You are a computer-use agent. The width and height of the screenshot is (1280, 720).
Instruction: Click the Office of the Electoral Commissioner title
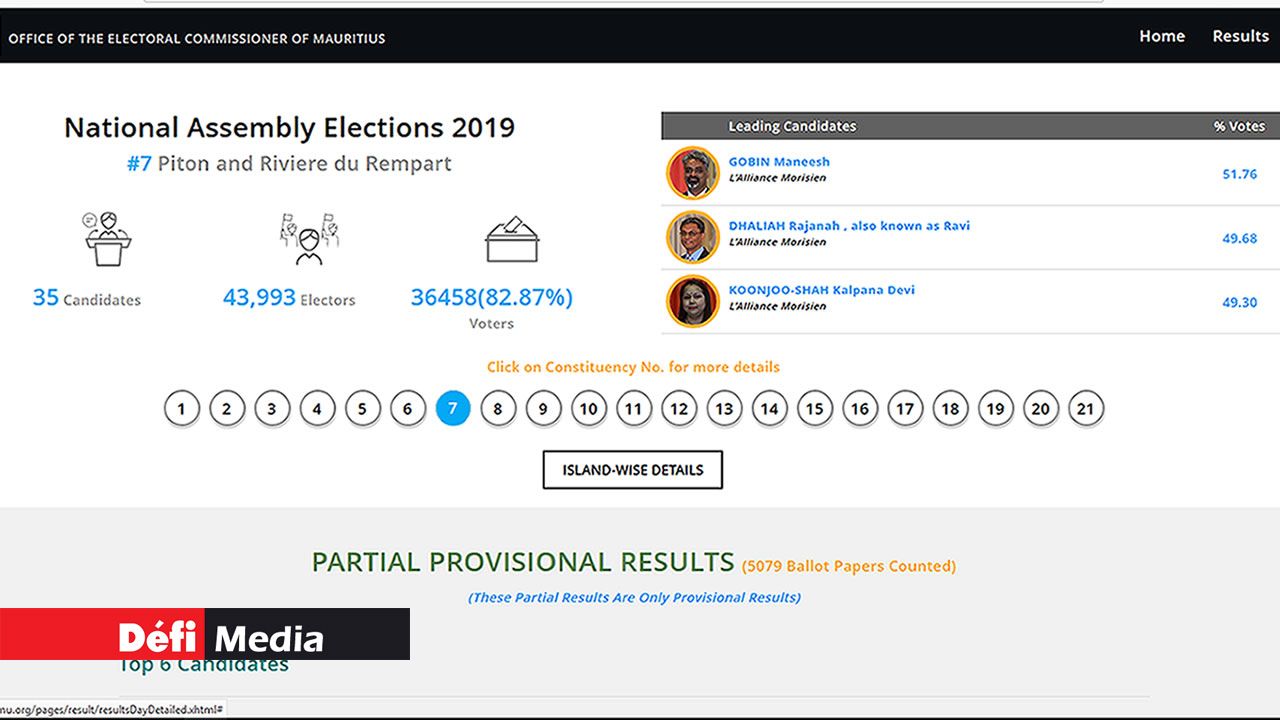[197, 38]
